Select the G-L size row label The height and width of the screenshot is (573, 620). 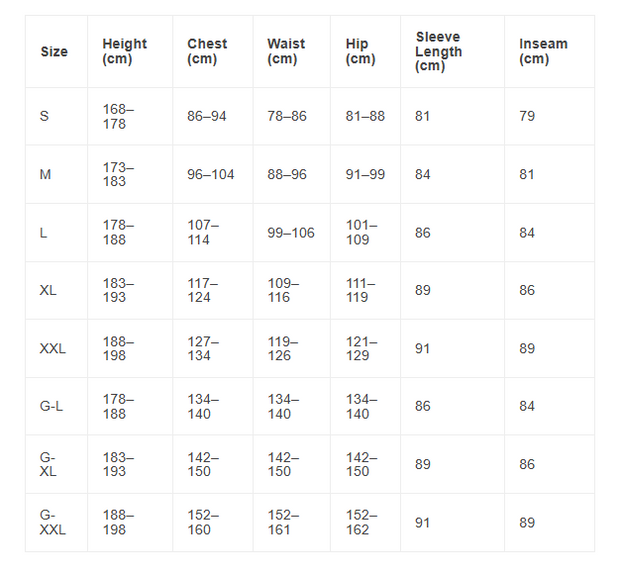(51, 406)
